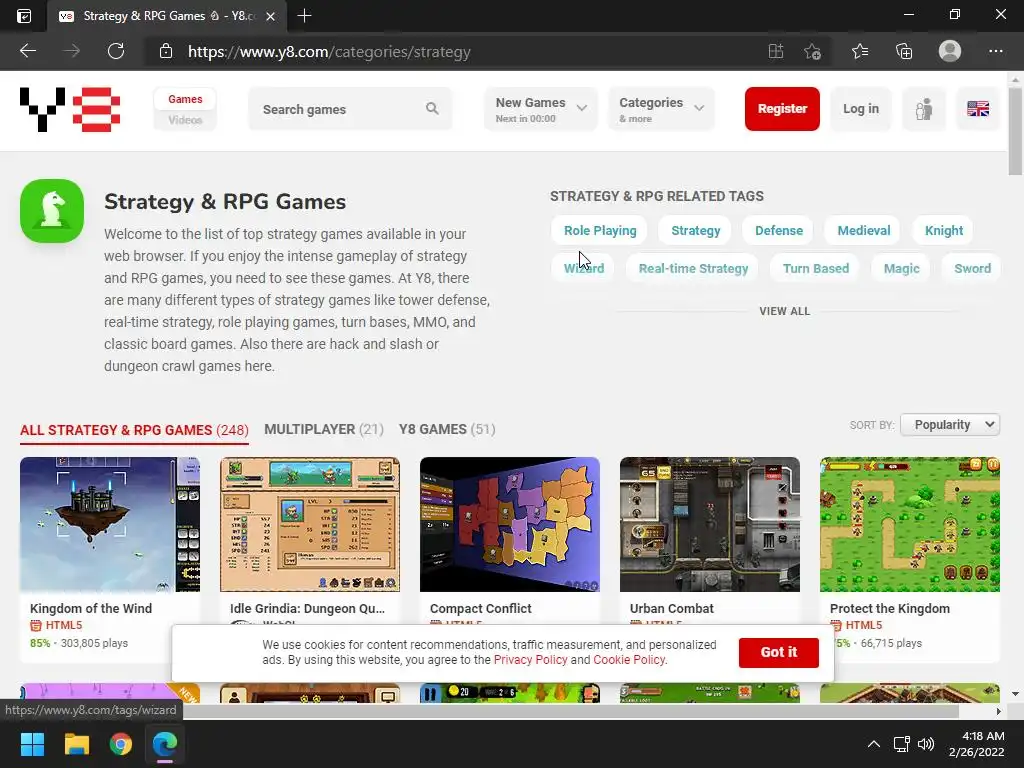Click the Wizard tag
The width and height of the screenshot is (1024, 768).
584,268
